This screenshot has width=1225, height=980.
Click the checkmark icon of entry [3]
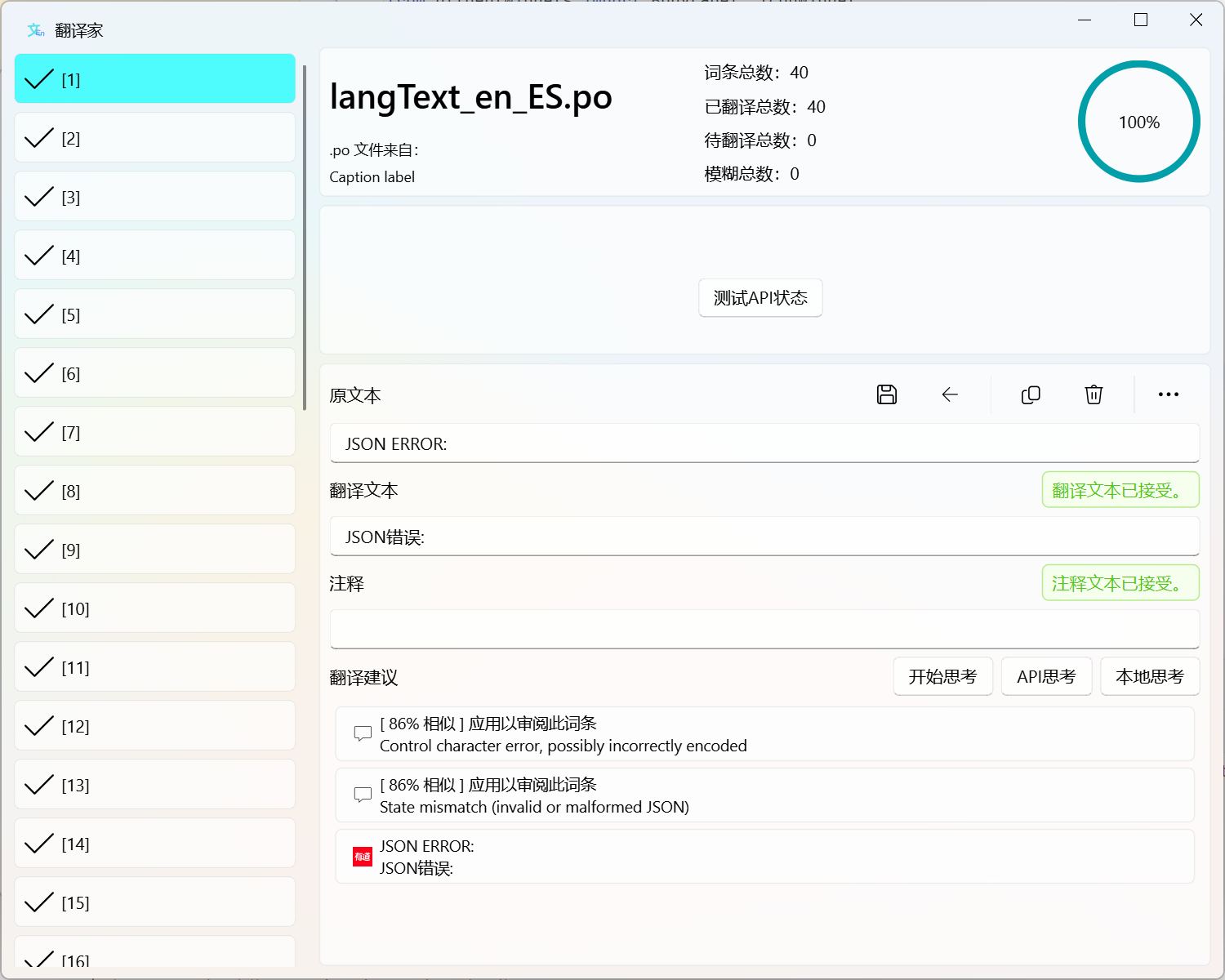pyautogui.click(x=38, y=197)
